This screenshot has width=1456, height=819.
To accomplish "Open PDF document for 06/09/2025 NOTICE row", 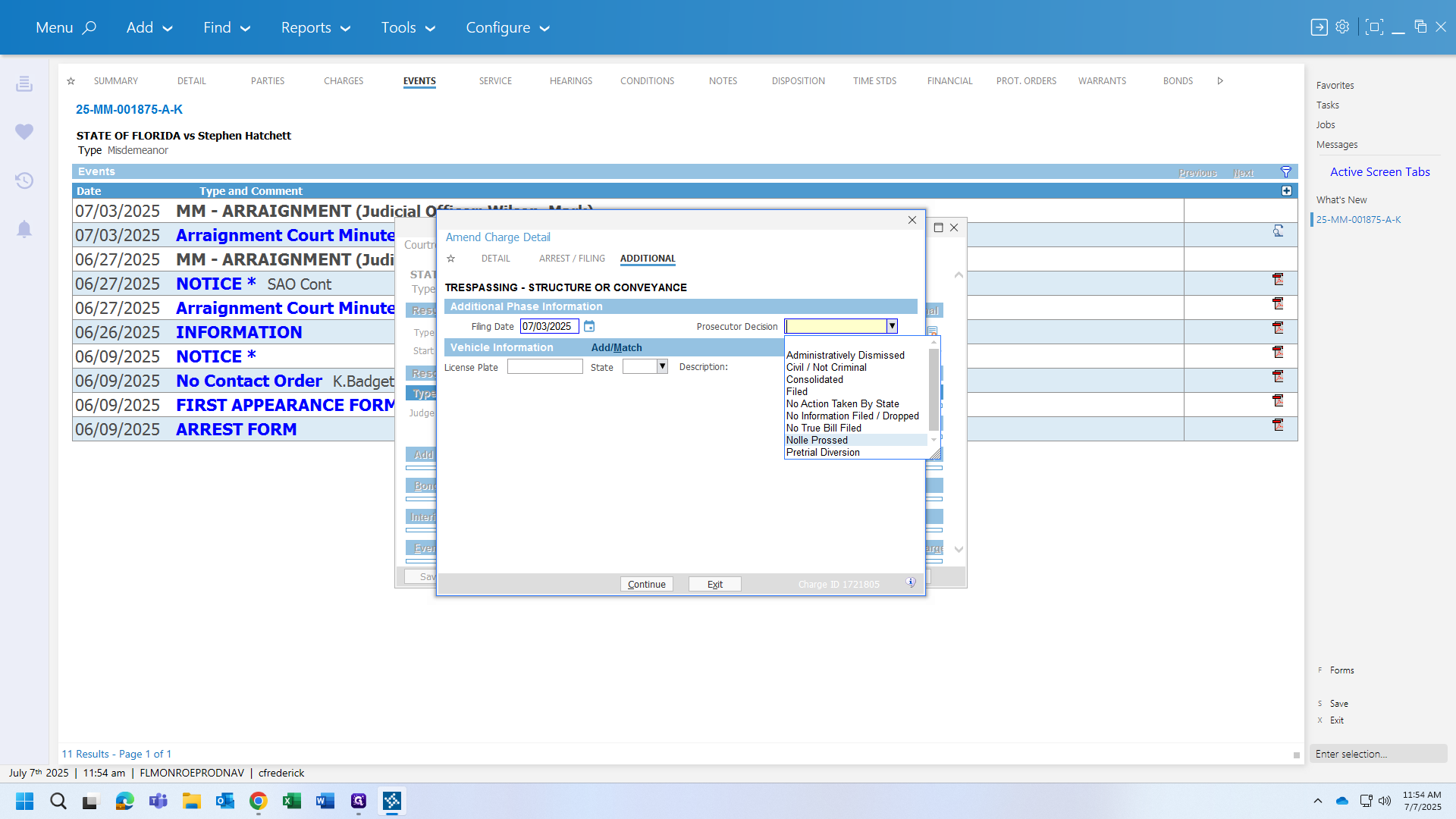I will (1278, 353).
